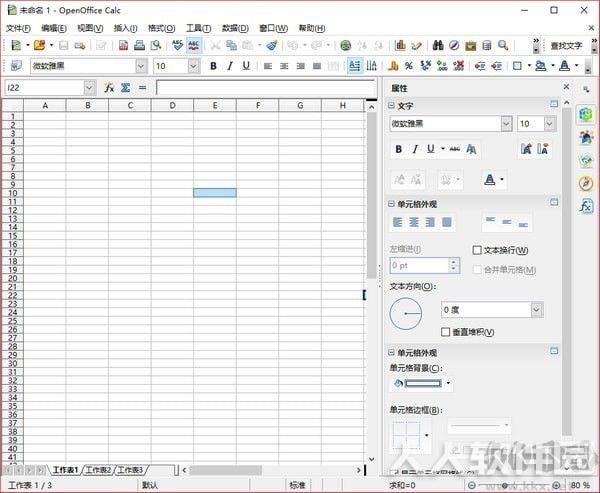Viewport: 600px width, 493px height.
Task: Switch to 工作表3 sheet tab
Action: (x=130, y=470)
